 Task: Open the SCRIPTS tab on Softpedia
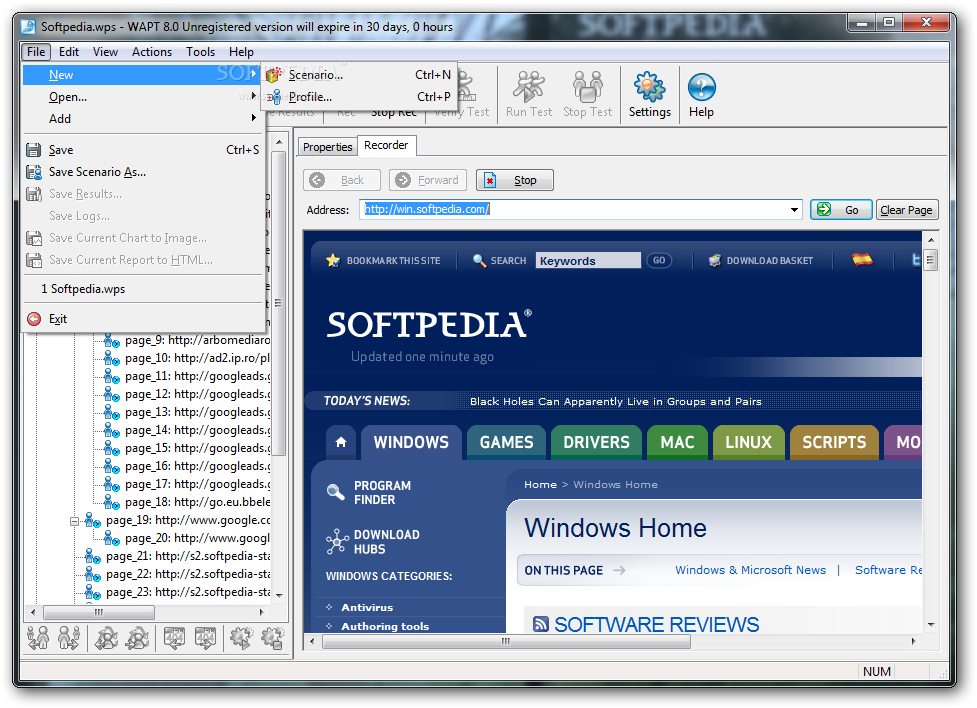point(834,442)
